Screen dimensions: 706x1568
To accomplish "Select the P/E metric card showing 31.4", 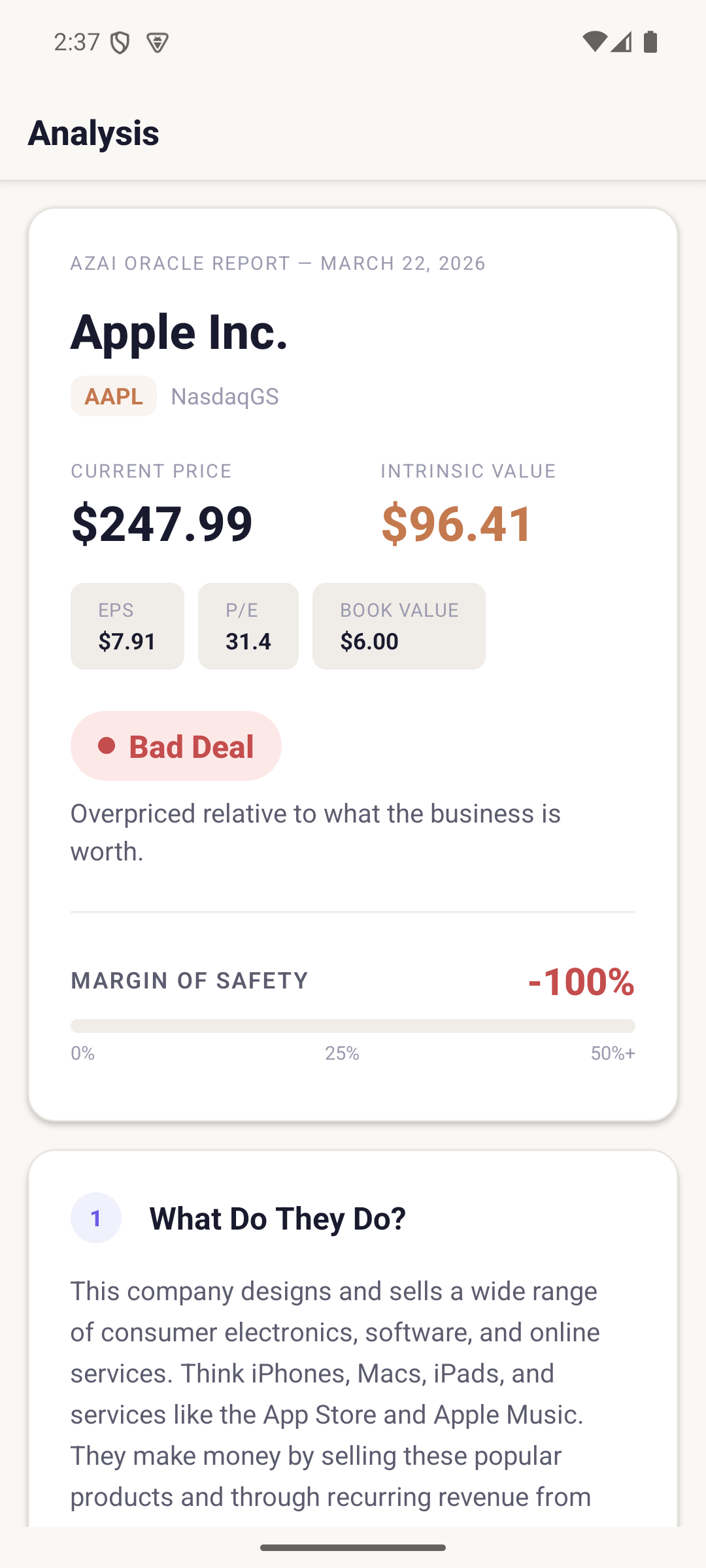I will (x=248, y=625).
